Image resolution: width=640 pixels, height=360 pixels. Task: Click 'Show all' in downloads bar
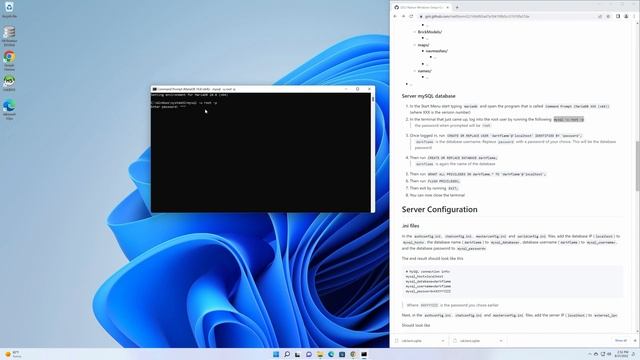(x=620, y=340)
